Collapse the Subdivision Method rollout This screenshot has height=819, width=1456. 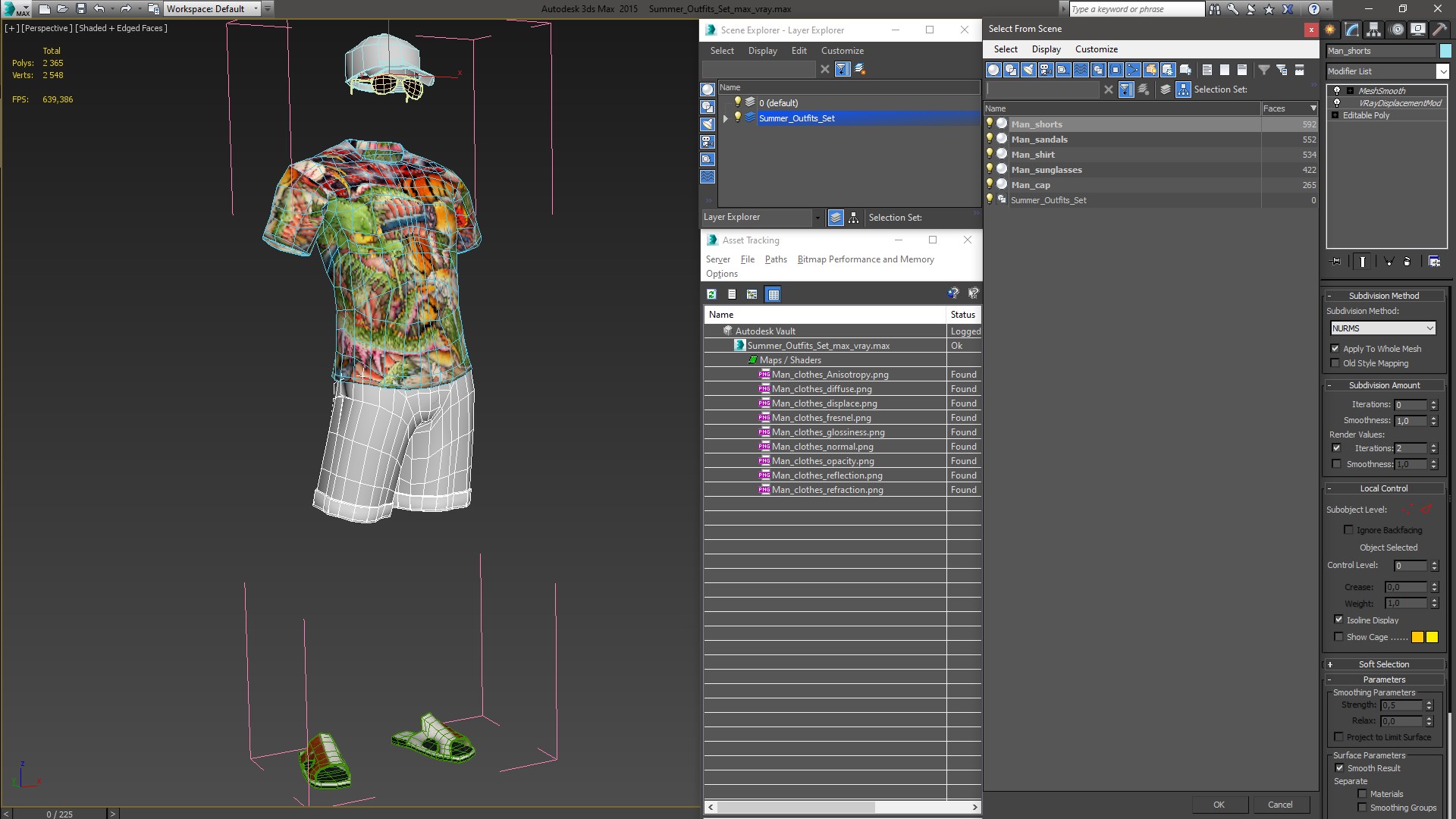(x=1384, y=296)
